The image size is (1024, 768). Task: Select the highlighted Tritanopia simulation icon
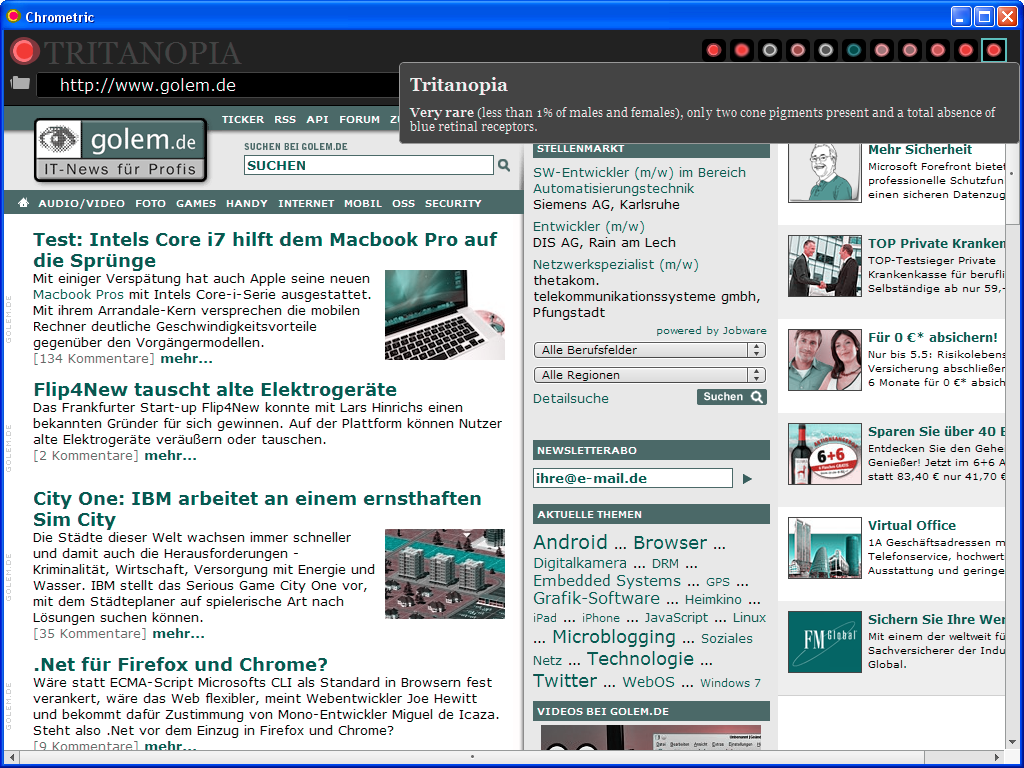click(x=993, y=50)
